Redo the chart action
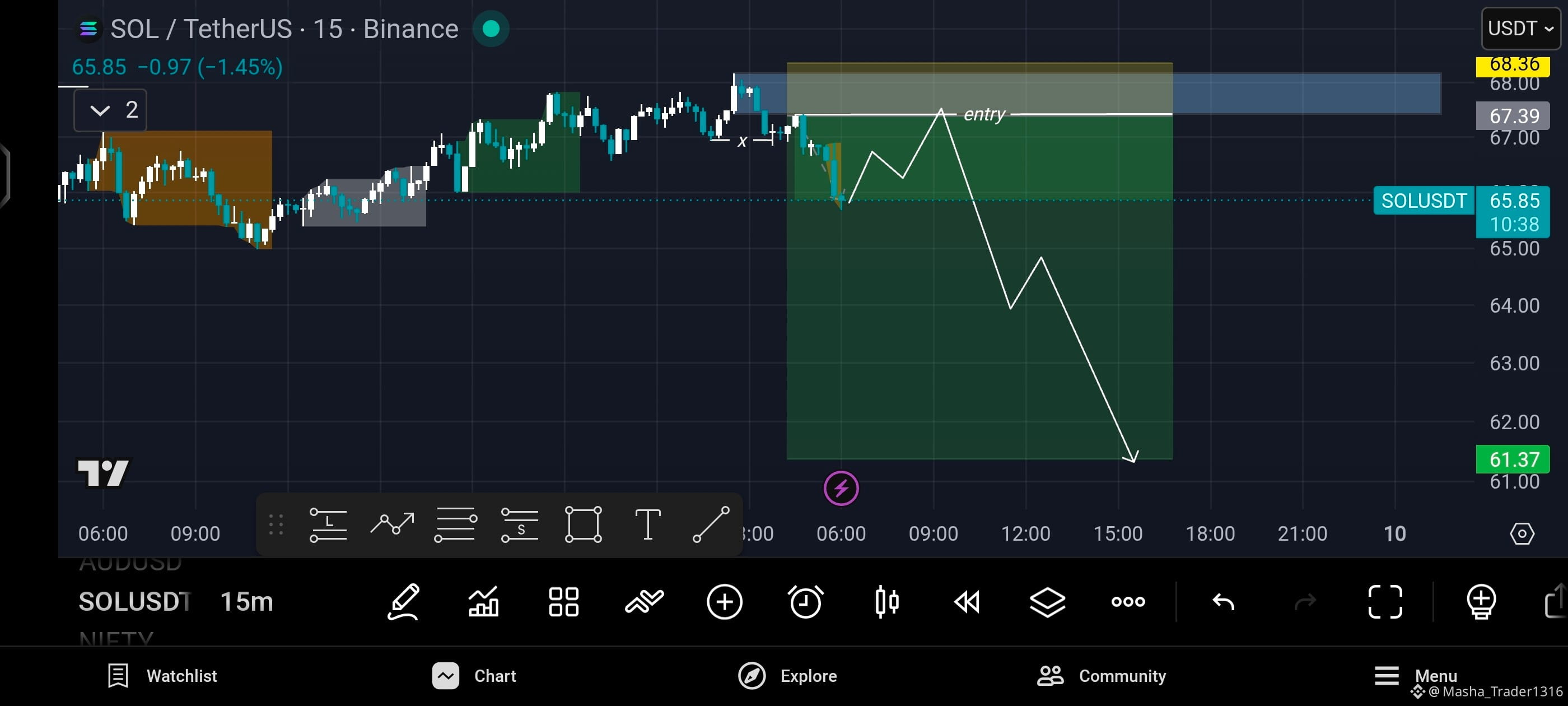The image size is (1568, 706). (x=1304, y=602)
